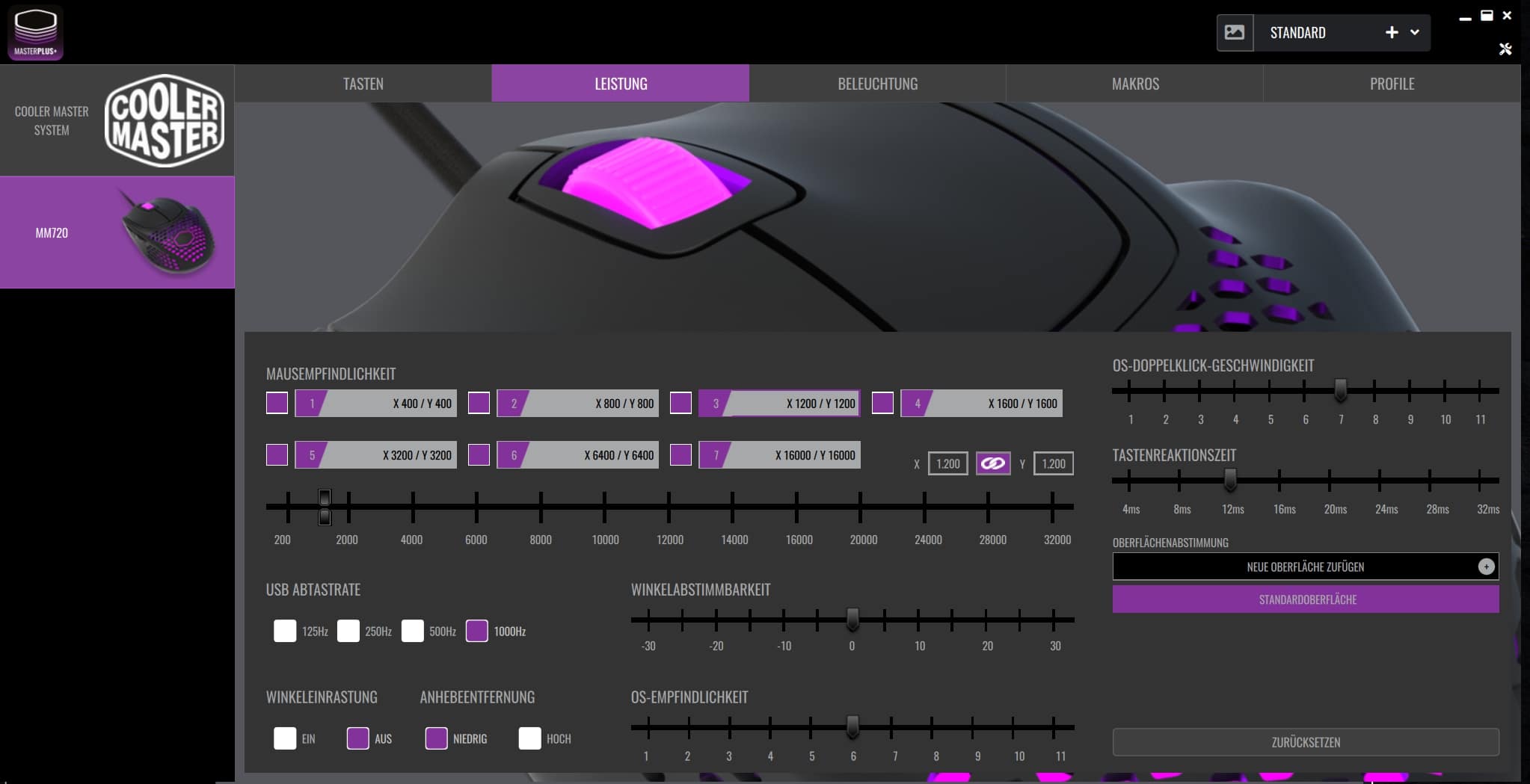Add a new profile with the plus icon

tap(1392, 33)
